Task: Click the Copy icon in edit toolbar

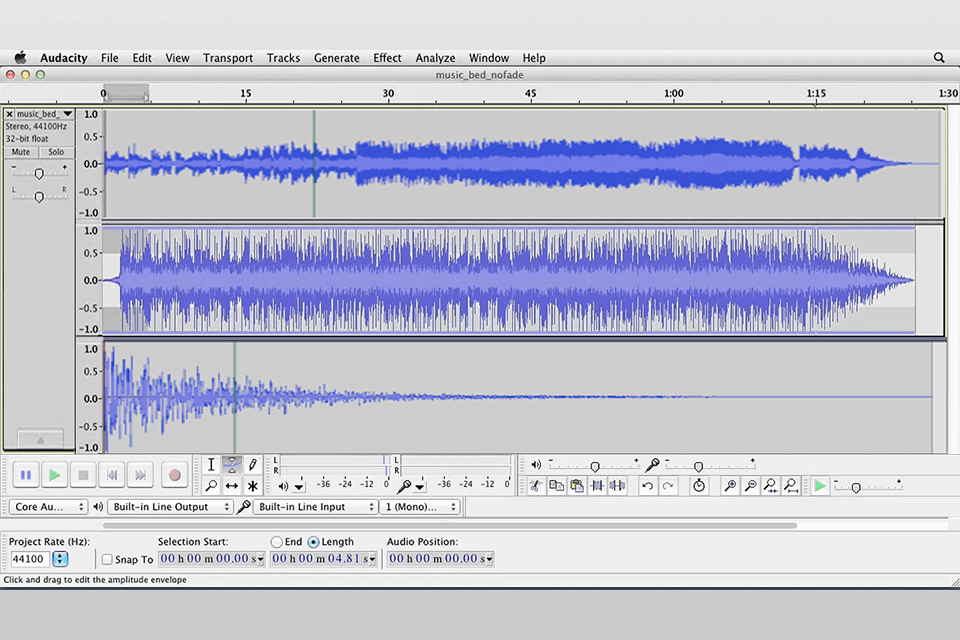Action: click(x=556, y=486)
